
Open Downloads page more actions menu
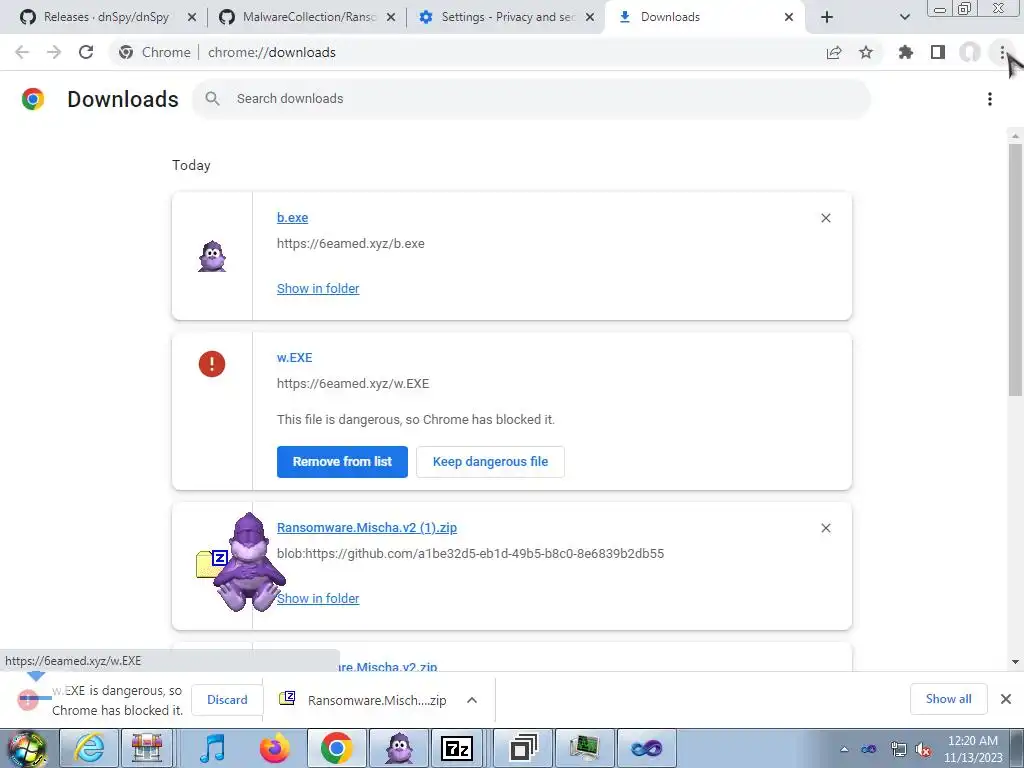[x=990, y=99]
